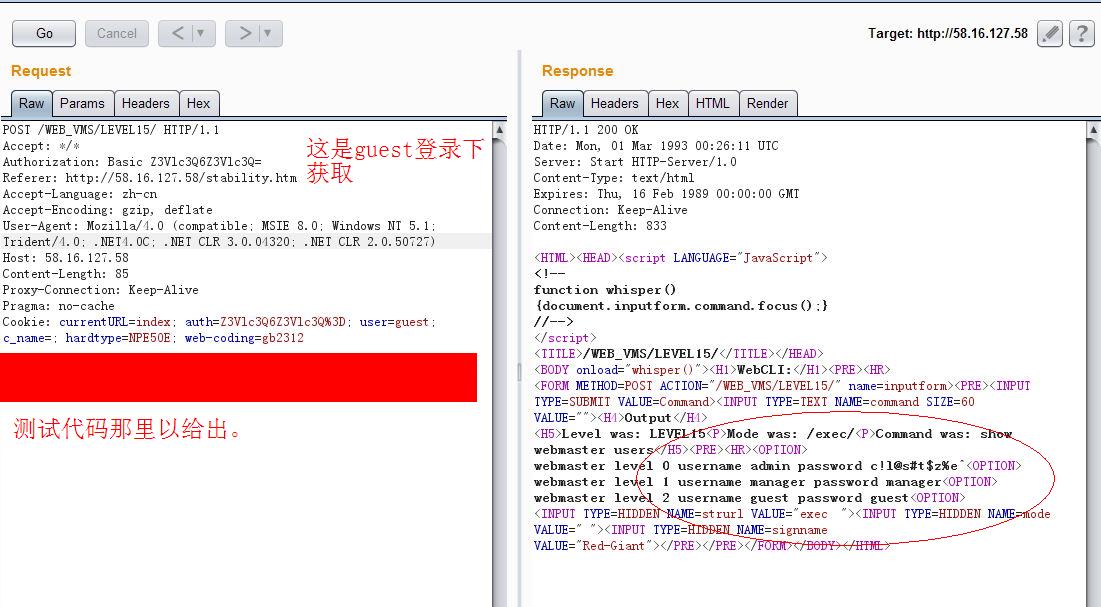Click the 'Content-Length: 85' request line
1101x607 pixels.
click(x=66, y=274)
